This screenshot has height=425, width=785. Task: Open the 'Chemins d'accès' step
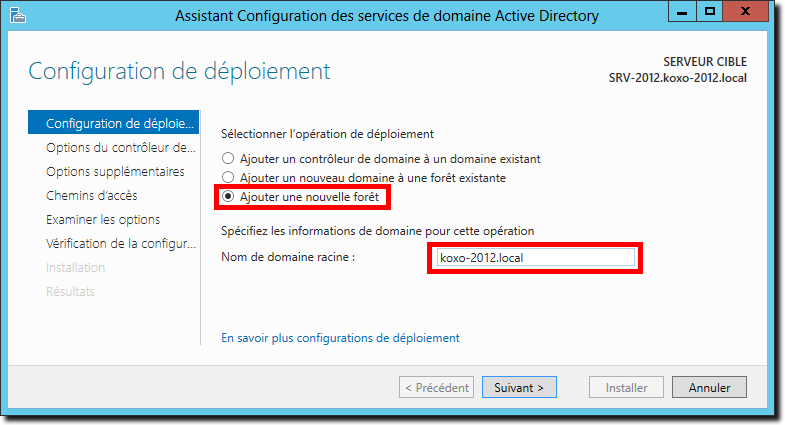92,196
